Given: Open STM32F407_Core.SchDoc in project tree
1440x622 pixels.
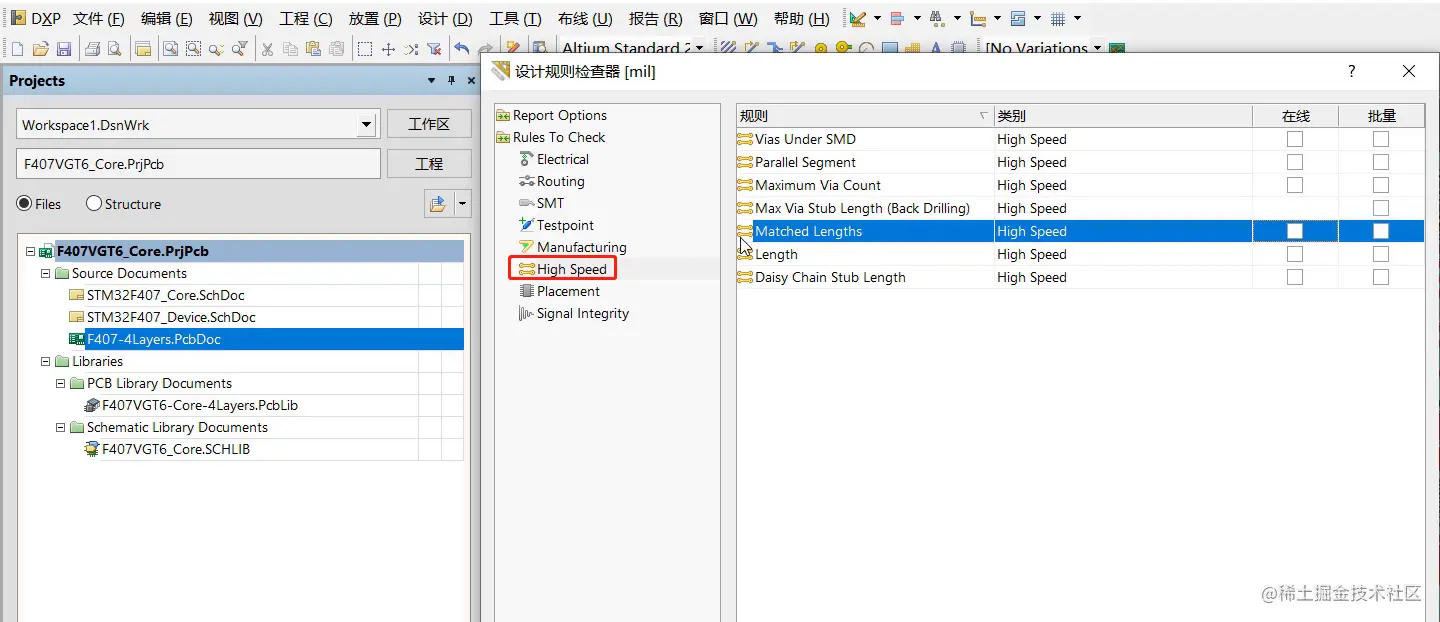Looking at the screenshot, I should (x=166, y=295).
